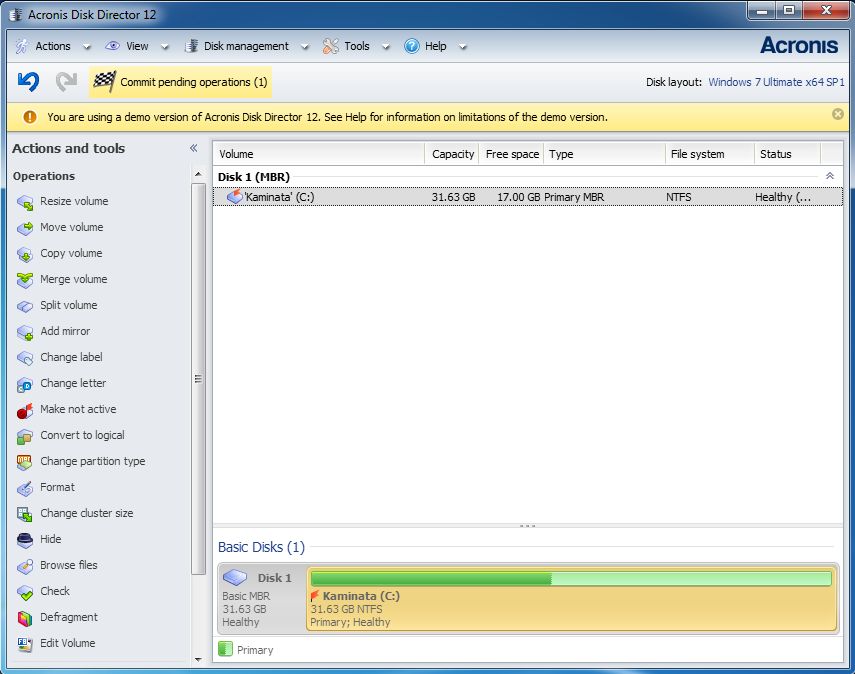Sort by the Free space column header
Image resolution: width=855 pixels, height=674 pixels.
511,154
